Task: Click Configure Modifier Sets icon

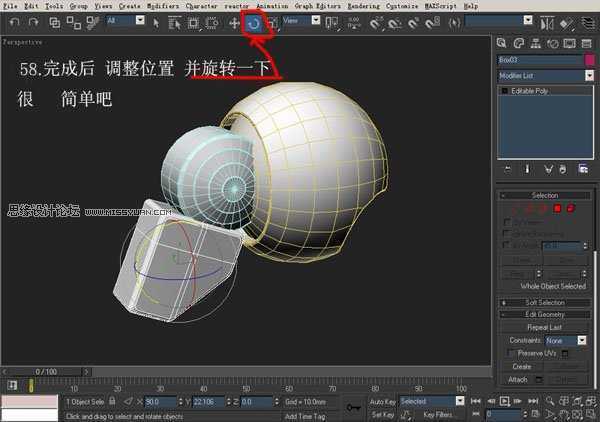Action: pos(583,169)
